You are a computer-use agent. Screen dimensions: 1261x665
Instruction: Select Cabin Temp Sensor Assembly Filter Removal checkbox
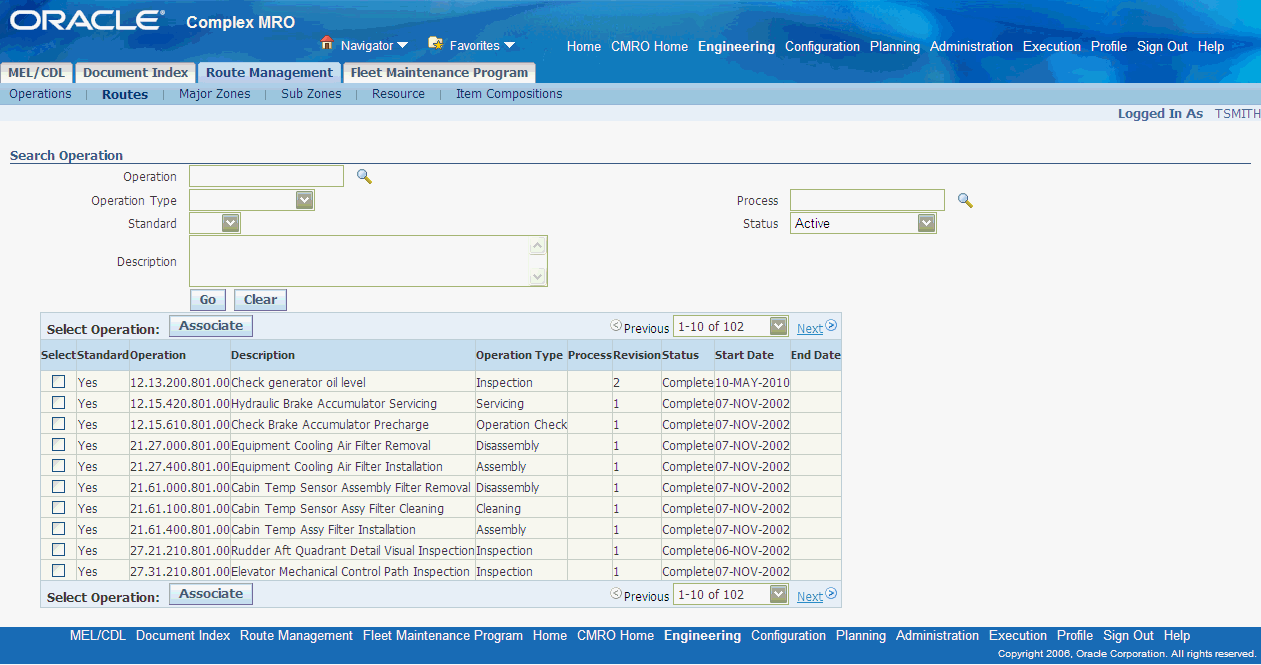(58, 486)
